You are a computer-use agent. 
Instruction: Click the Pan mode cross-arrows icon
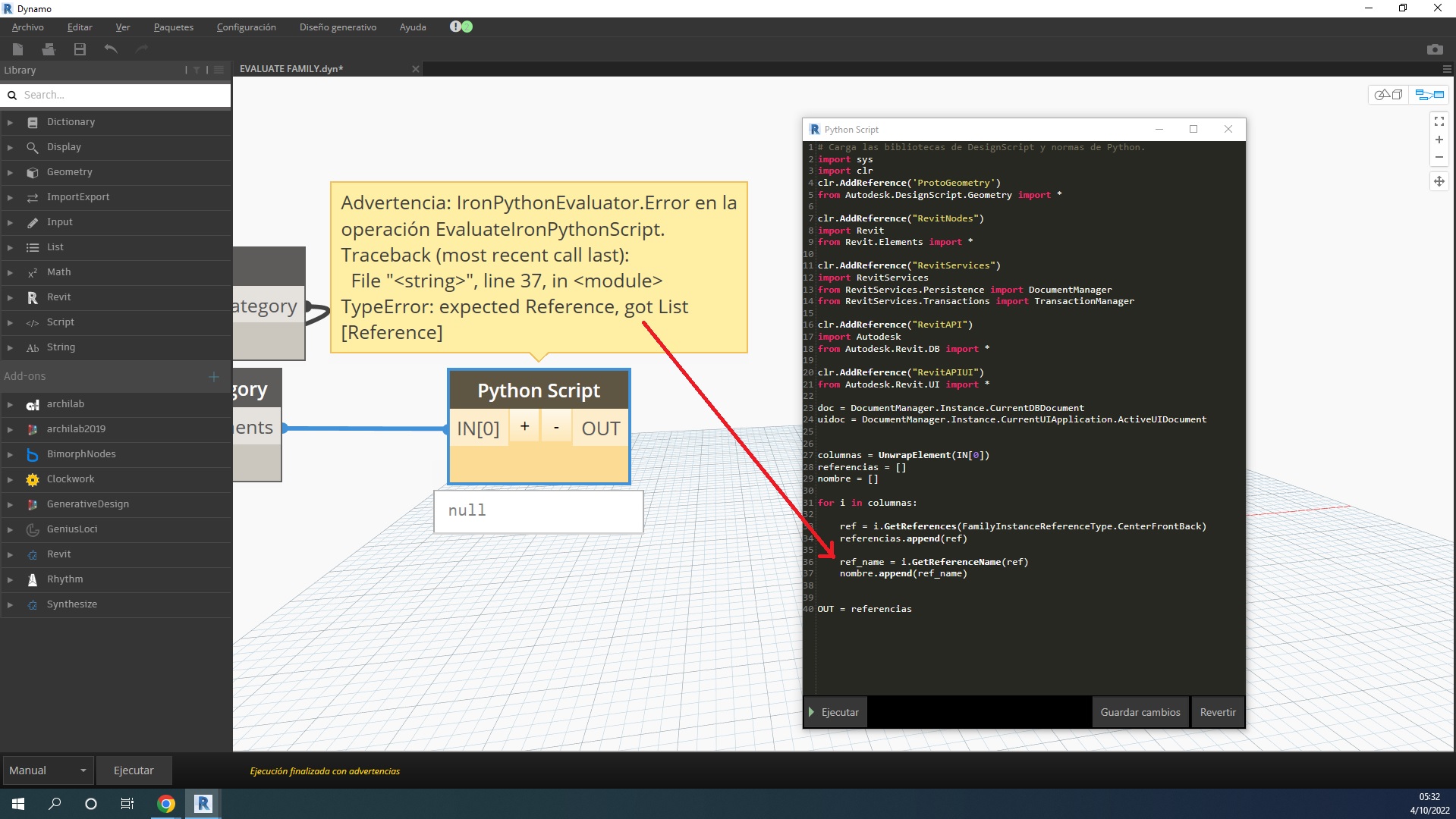point(1439,181)
